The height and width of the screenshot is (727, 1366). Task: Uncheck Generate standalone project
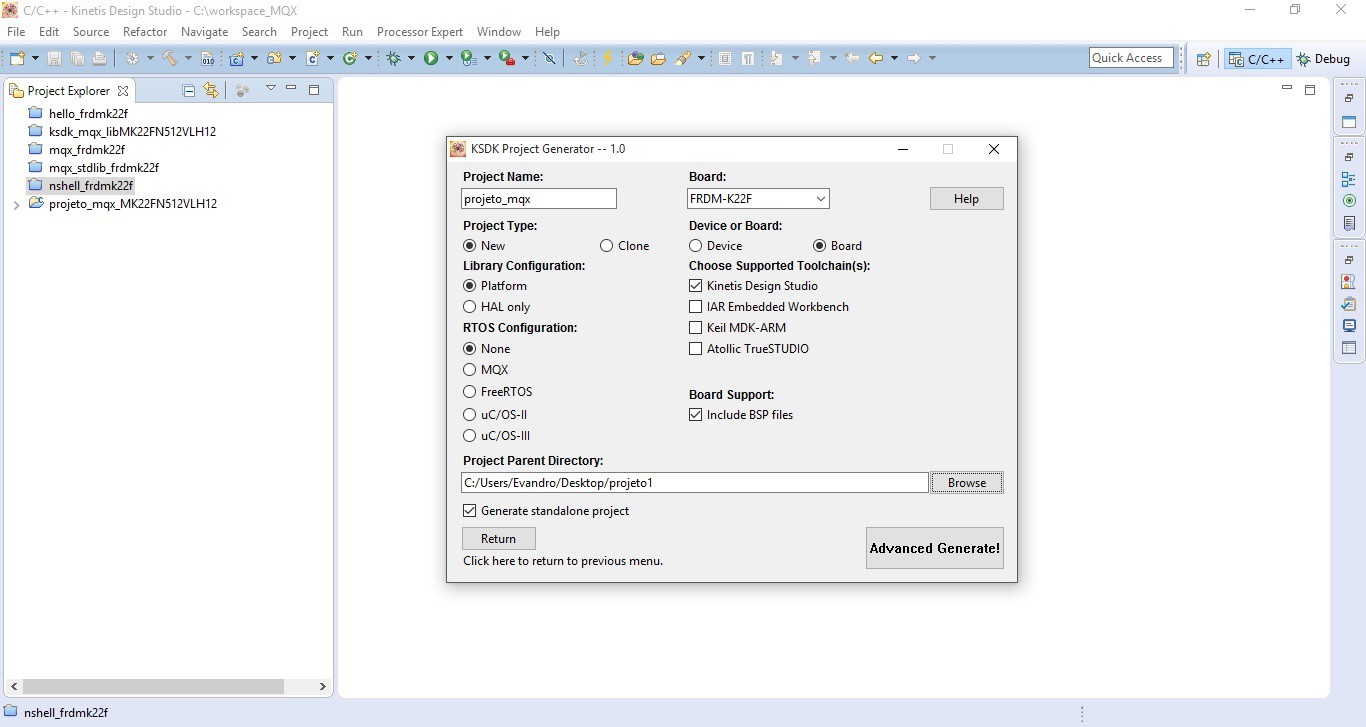pos(470,511)
